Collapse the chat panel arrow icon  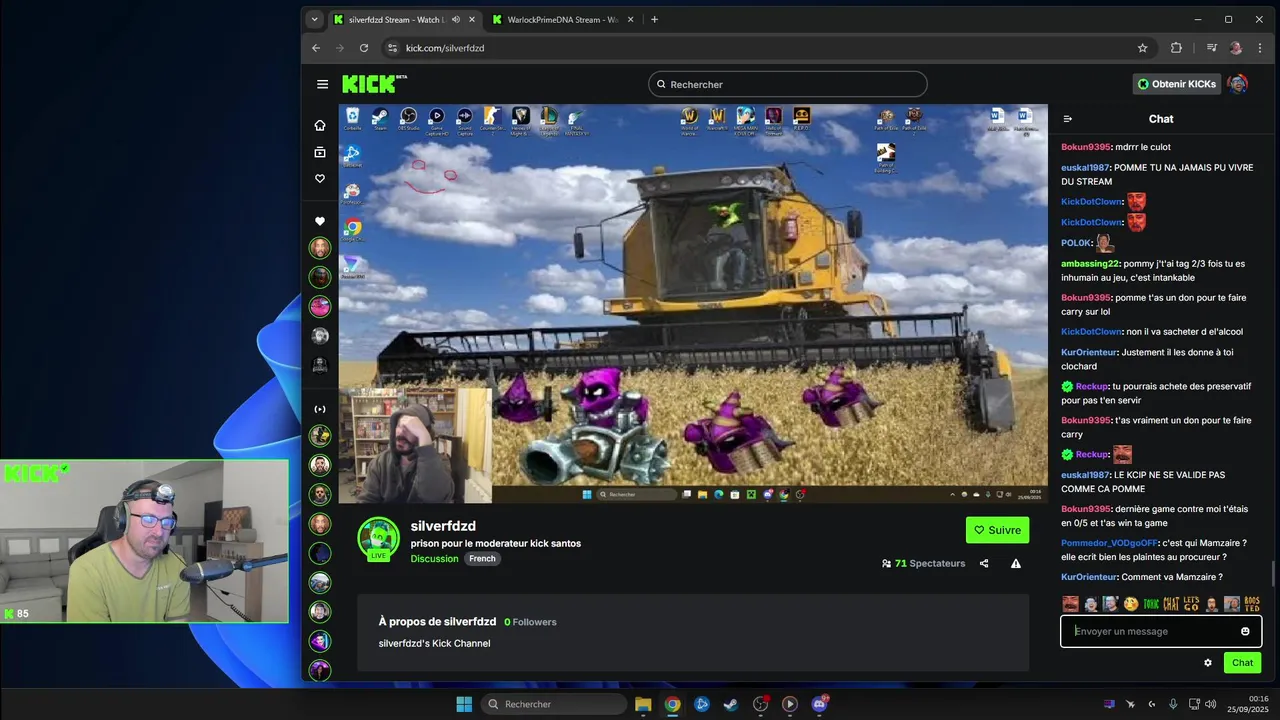[x=1068, y=119]
